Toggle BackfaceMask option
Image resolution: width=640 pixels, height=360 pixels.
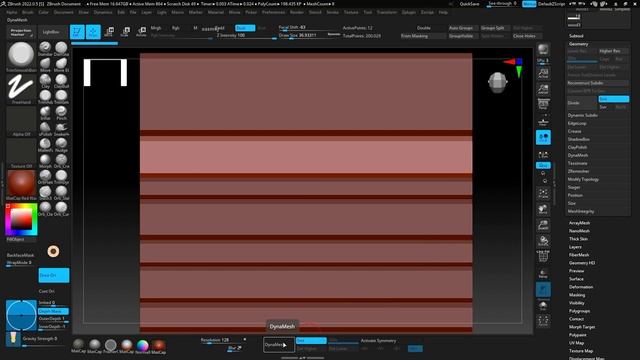click(x=20, y=255)
